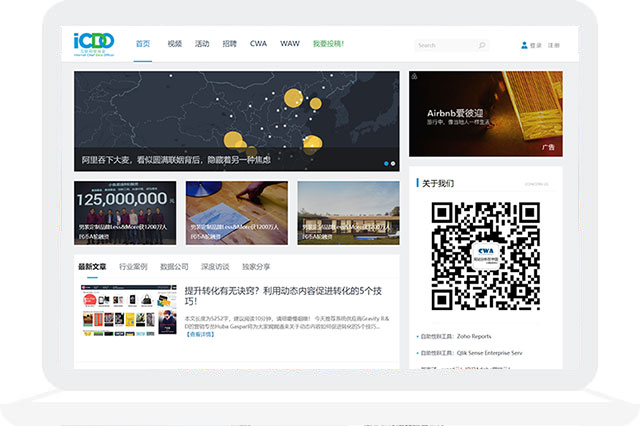
Task: Click the 注册 register link
Action: click(x=554, y=45)
